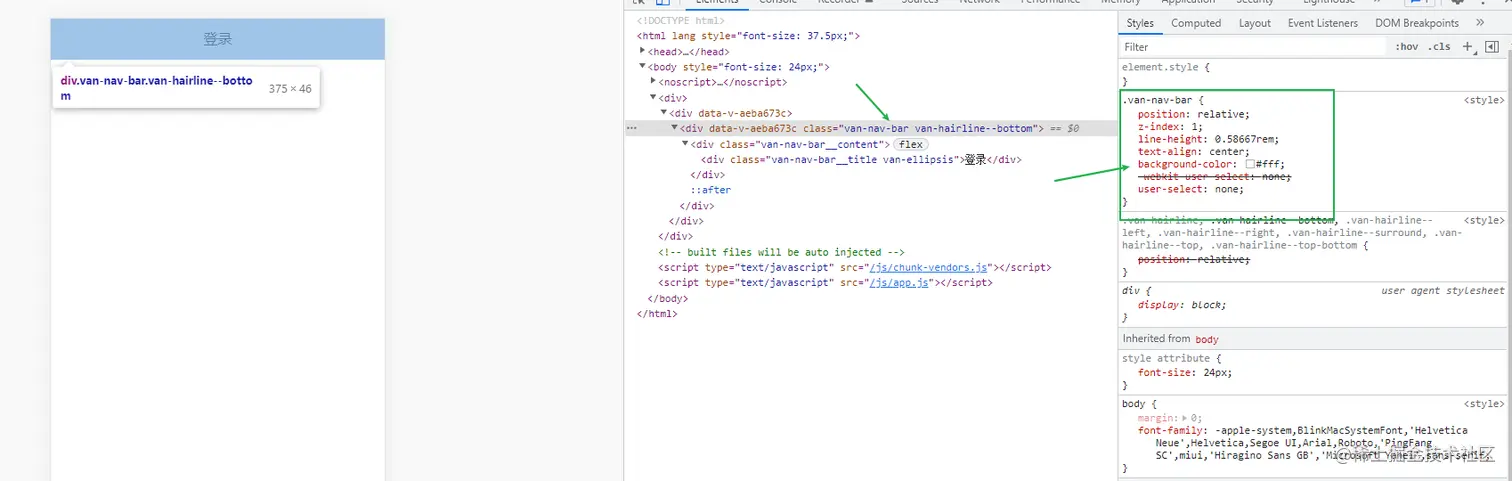Click the 登录 nav bar in page preview
This screenshot has width=1512, height=481.
pos(217,39)
